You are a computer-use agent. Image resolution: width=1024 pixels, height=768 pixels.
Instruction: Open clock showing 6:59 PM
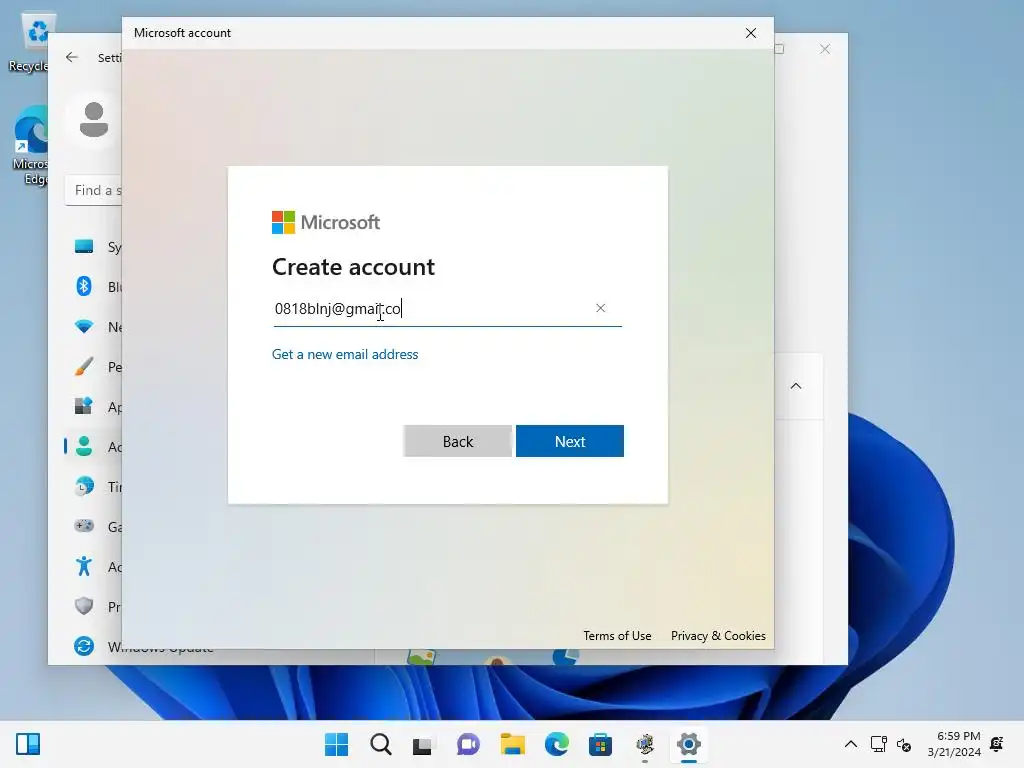[x=954, y=744]
